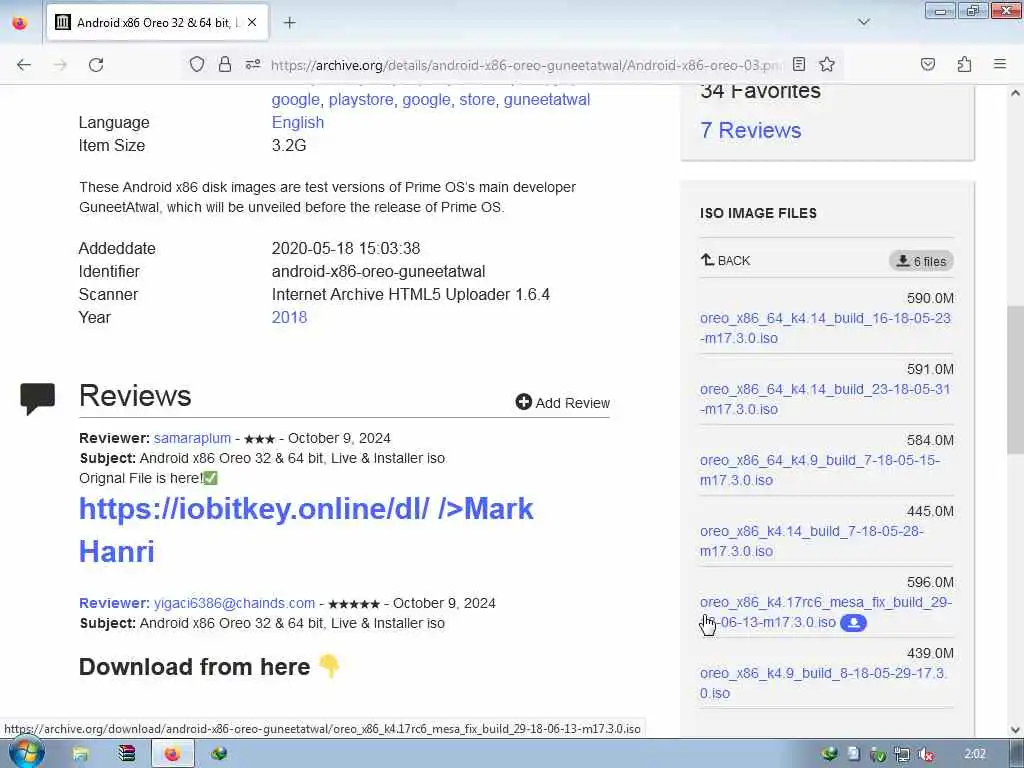
Task: Open WinRAR taskbar icon
Action: click(x=127, y=754)
